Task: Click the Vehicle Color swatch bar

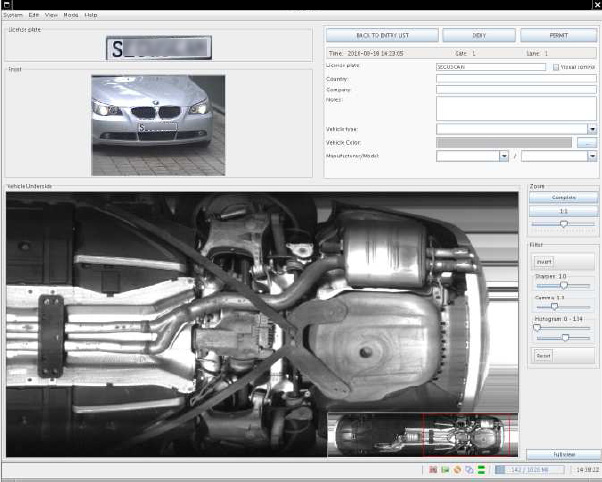Action: (504, 143)
